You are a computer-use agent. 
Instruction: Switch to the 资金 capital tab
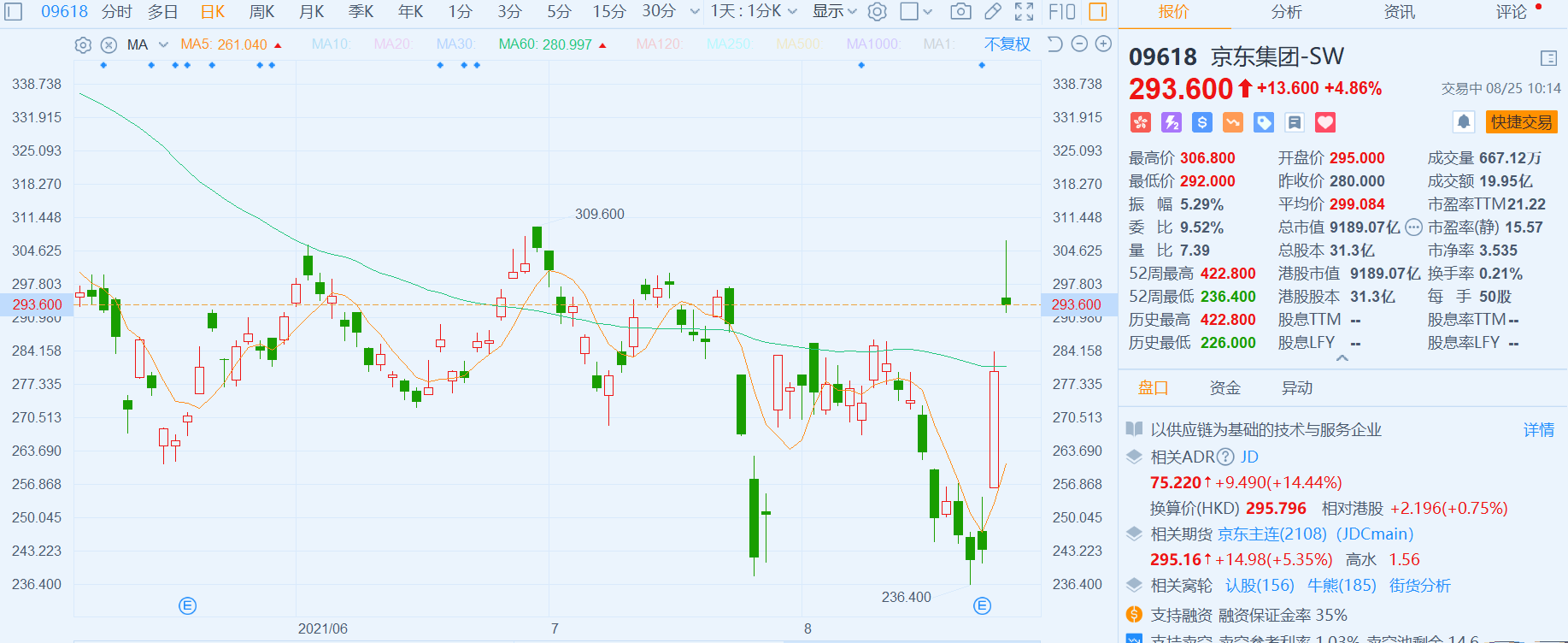(x=1225, y=388)
